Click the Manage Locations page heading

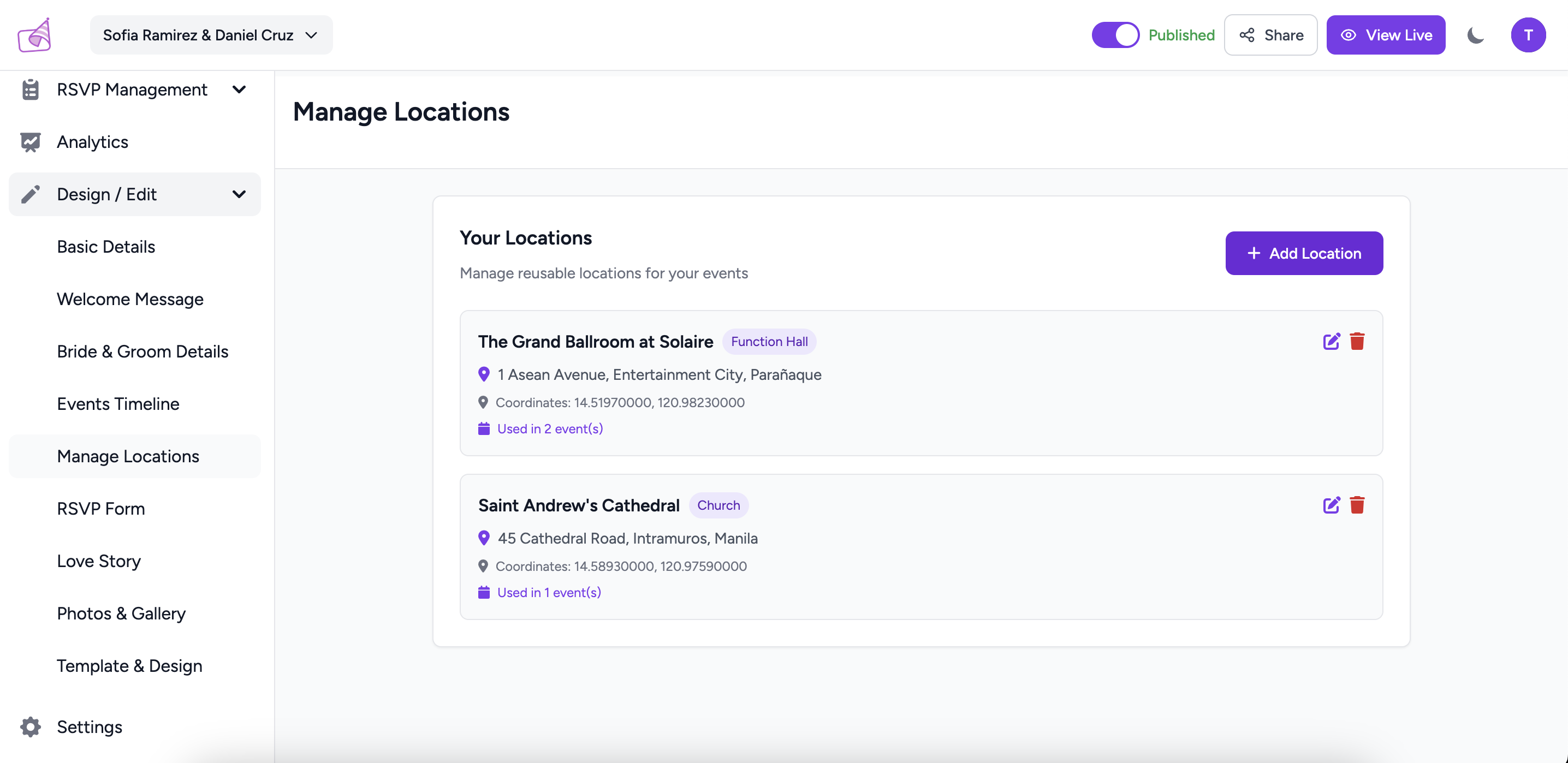[x=401, y=112]
